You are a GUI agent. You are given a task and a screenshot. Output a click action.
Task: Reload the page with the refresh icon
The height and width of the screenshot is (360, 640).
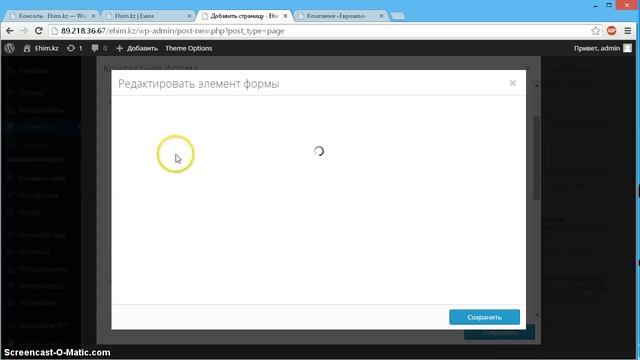point(38,31)
